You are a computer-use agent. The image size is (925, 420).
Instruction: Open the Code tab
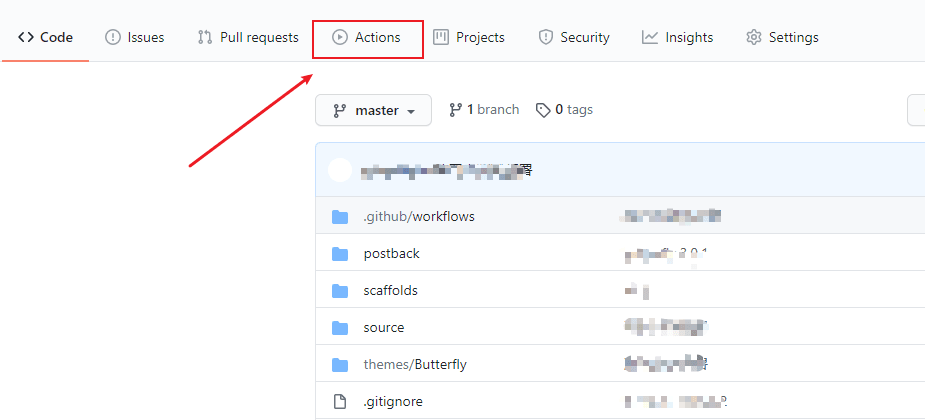coord(46,38)
